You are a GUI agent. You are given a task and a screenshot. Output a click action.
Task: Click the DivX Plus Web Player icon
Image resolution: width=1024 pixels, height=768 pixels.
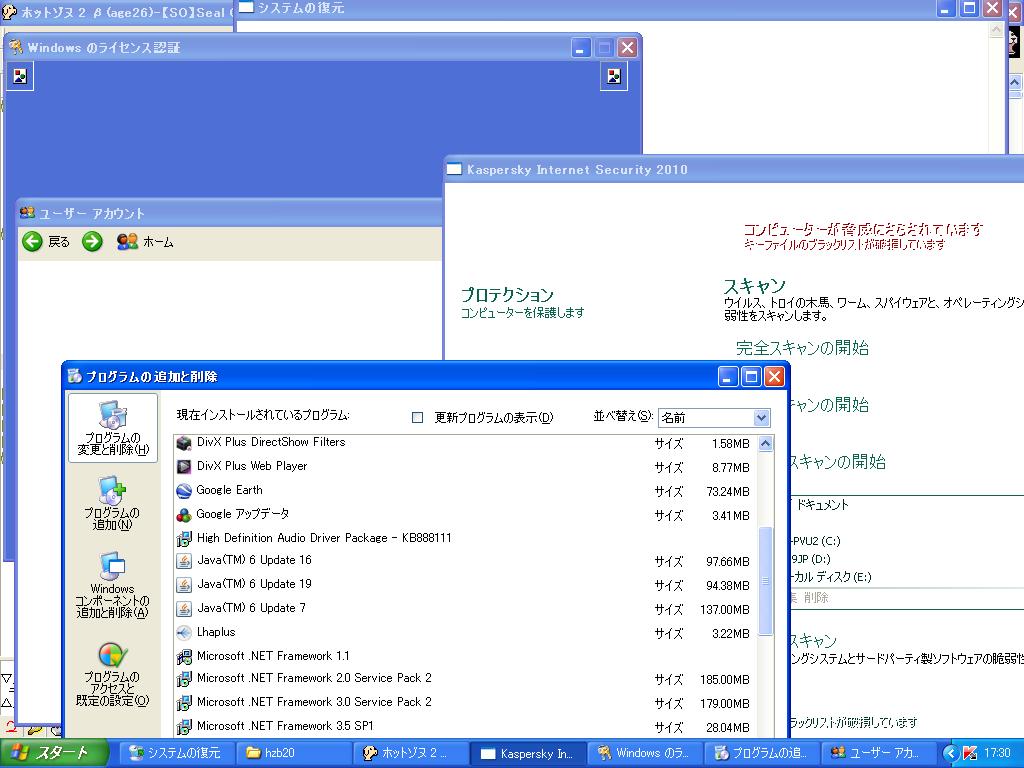(184, 467)
